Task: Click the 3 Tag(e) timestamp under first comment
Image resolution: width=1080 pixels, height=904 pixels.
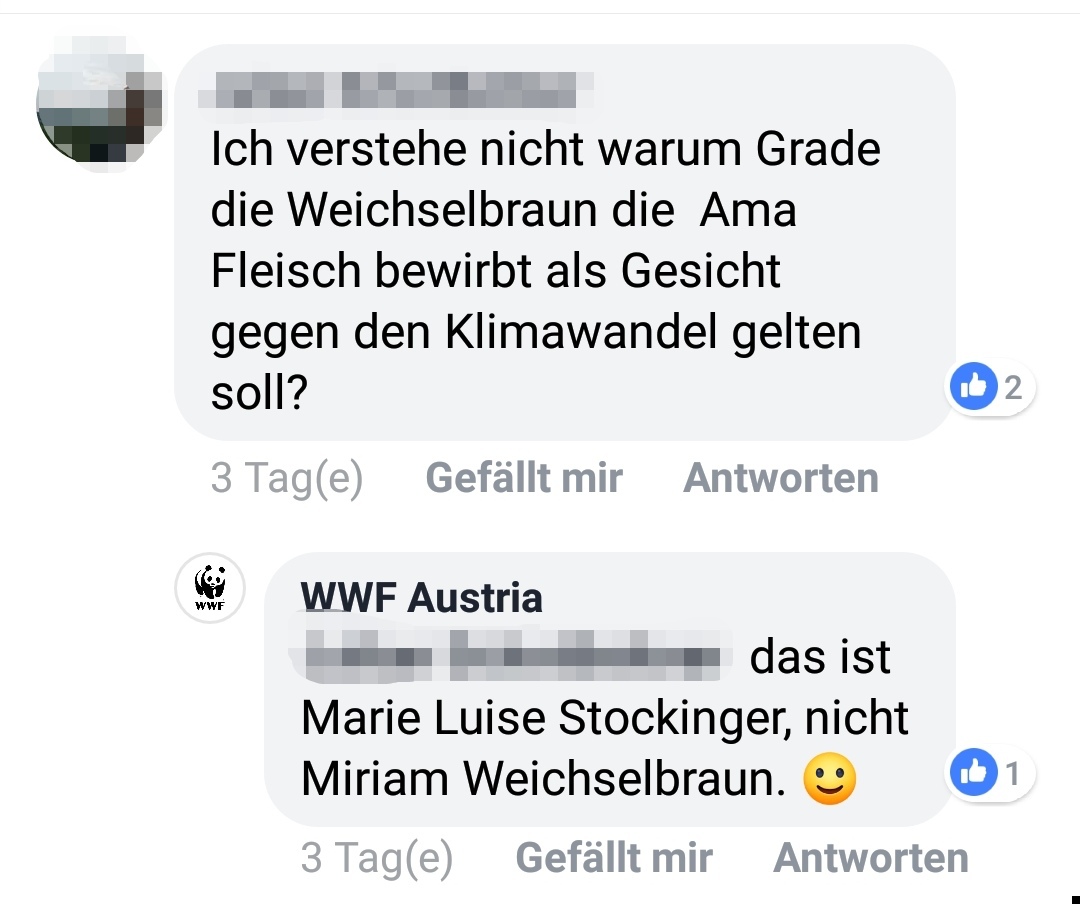Action: [x=287, y=477]
